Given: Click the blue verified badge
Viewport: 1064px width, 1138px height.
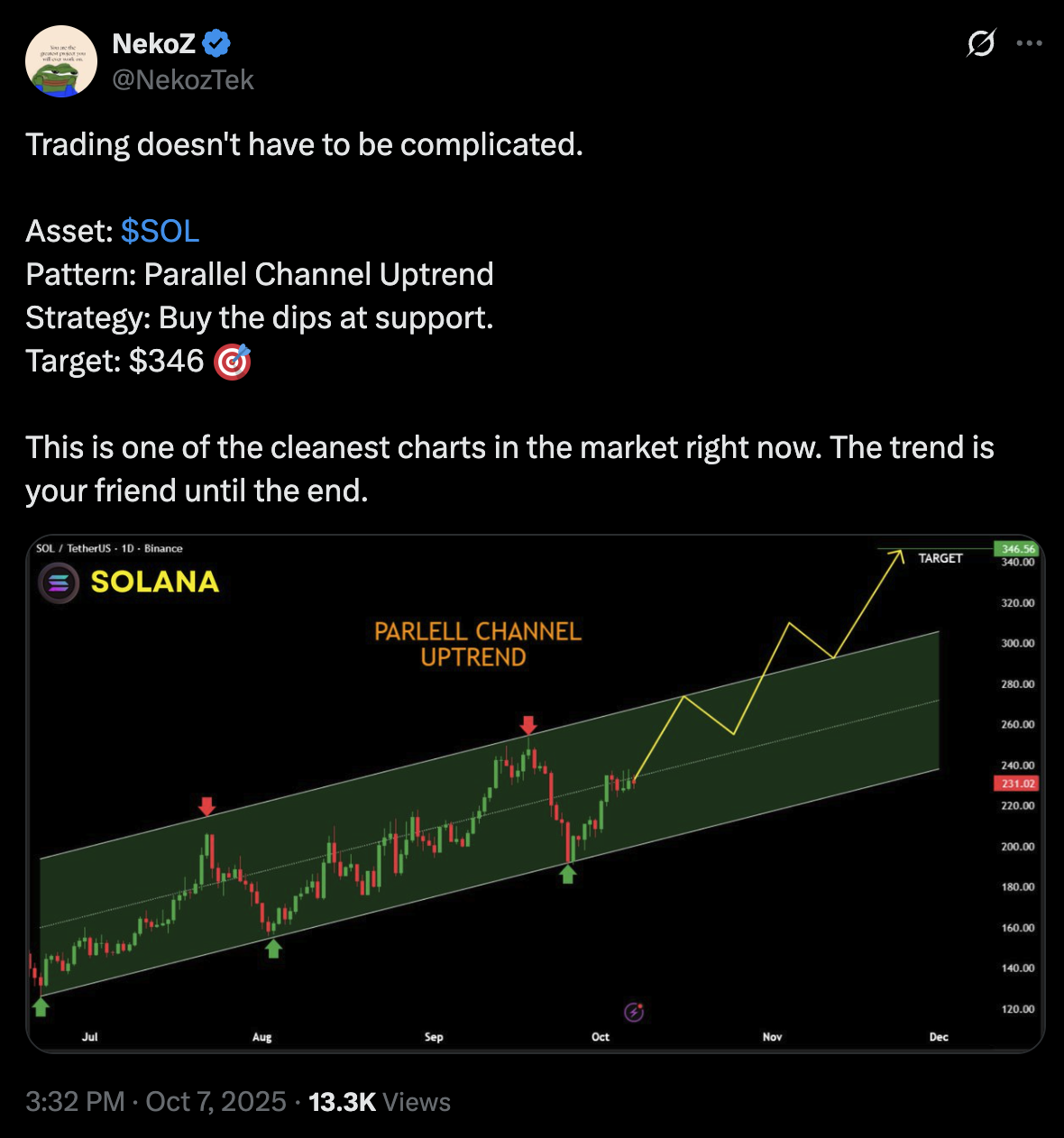Looking at the screenshot, I should point(216,42).
